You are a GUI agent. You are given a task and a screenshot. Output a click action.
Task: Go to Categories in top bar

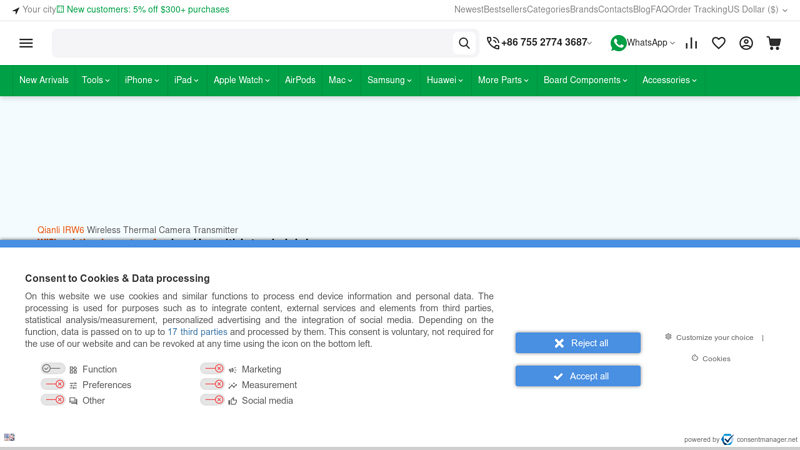(548, 10)
